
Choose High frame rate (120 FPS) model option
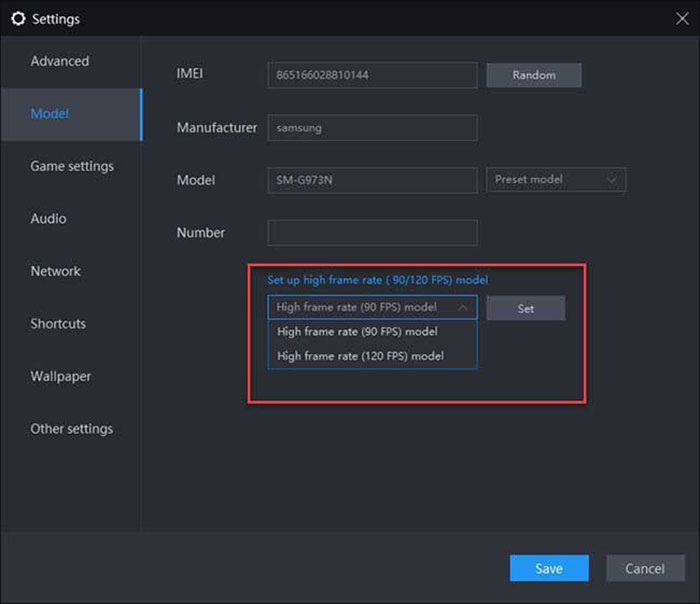click(361, 356)
